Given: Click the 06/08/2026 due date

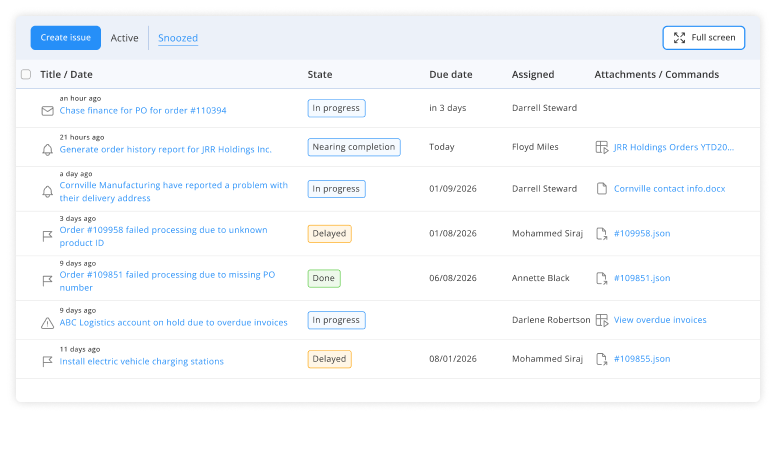Looking at the screenshot, I should point(453,278).
